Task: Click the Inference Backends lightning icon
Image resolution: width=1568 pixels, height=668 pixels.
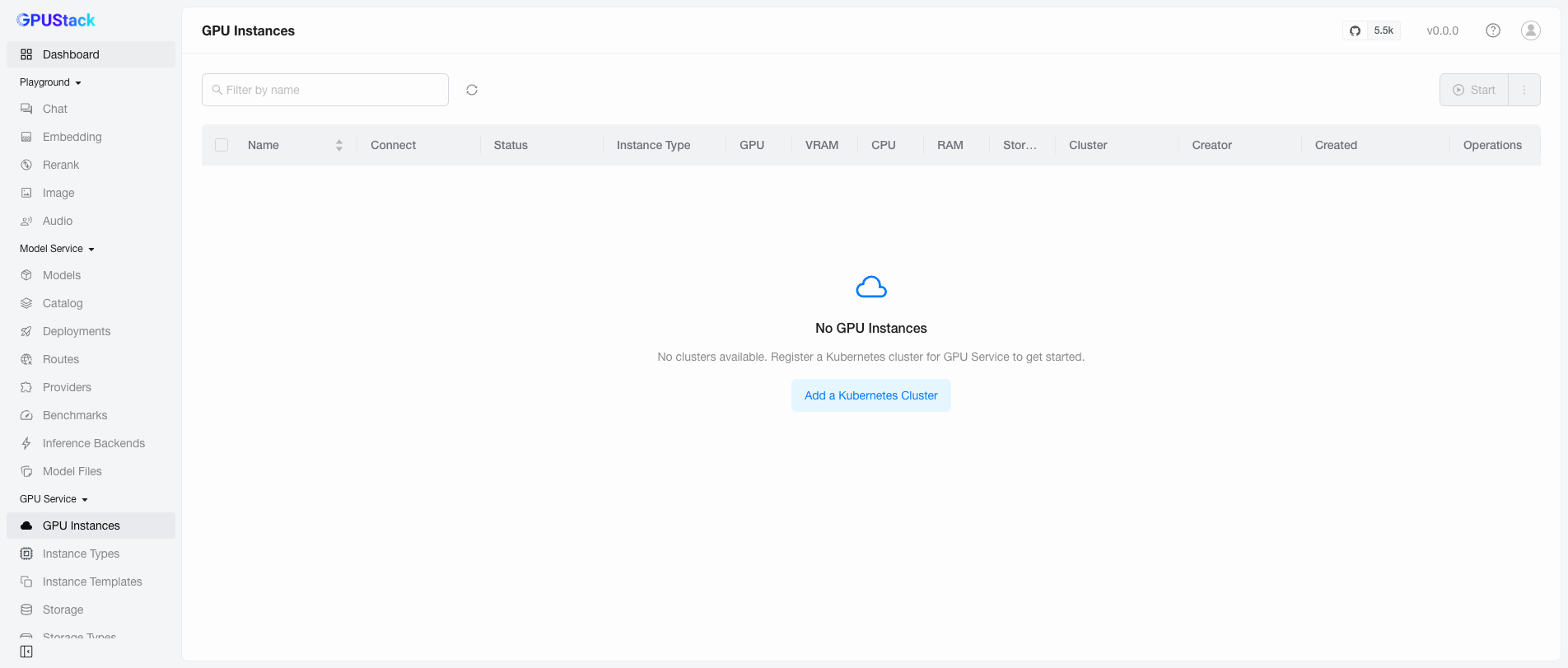Action: [x=26, y=443]
